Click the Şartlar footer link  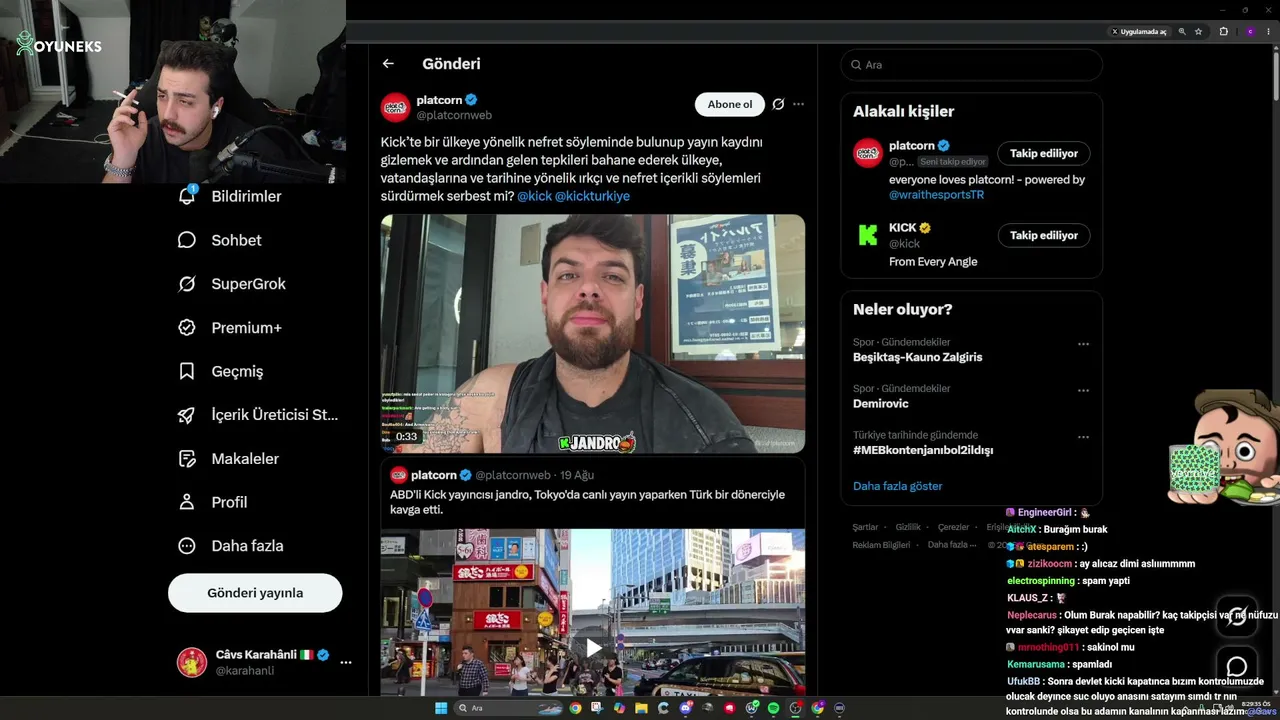[x=865, y=527]
